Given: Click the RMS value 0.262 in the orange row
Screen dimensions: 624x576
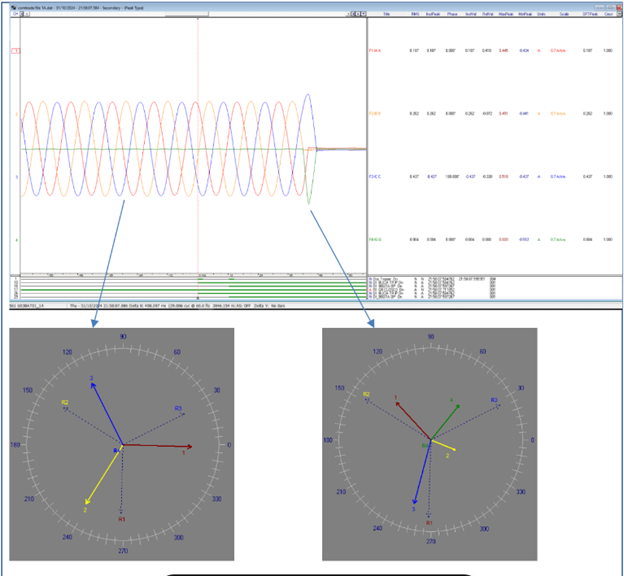Looking at the screenshot, I should 414,113.
